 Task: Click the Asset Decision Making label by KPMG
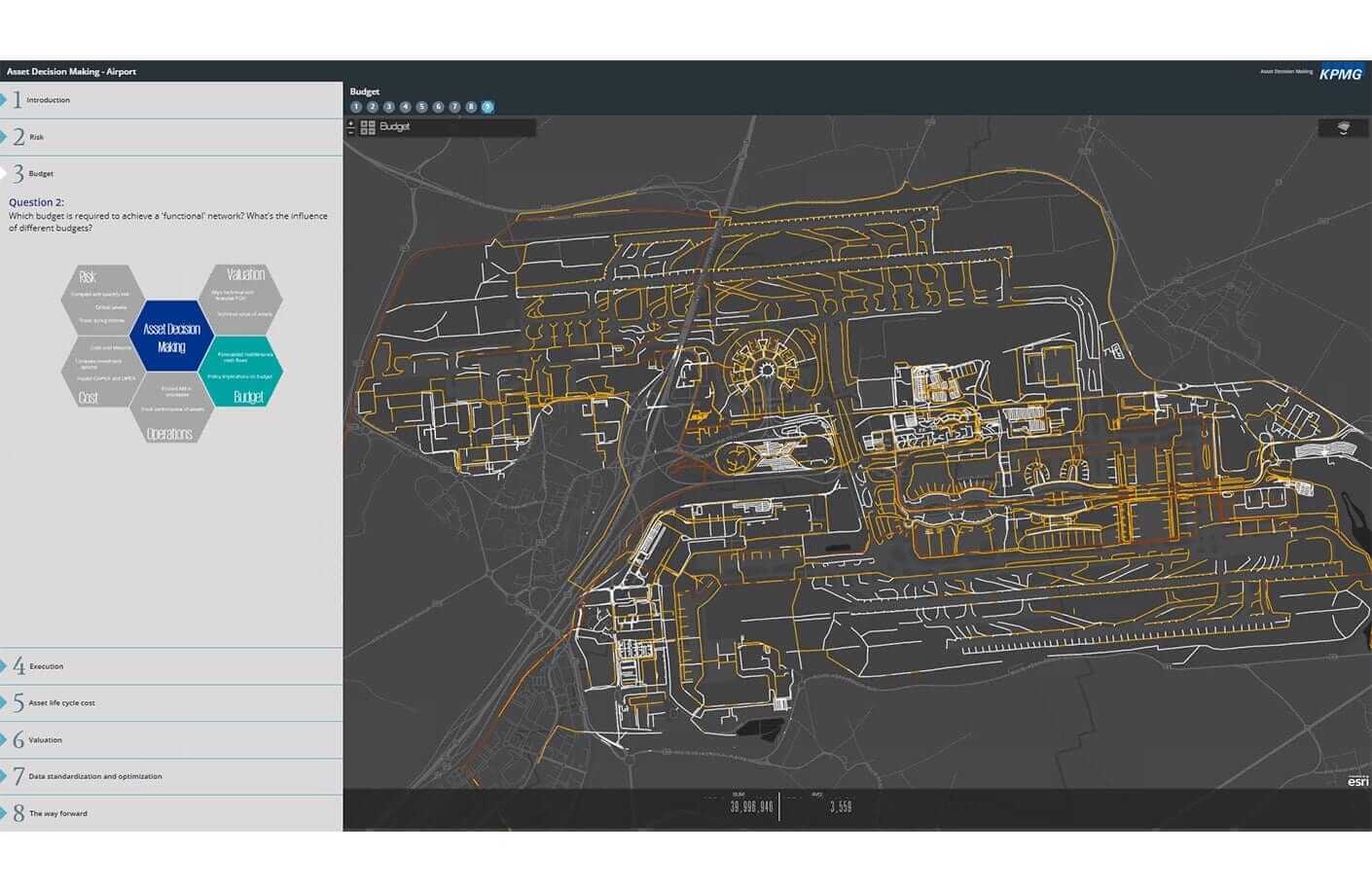pos(1286,72)
